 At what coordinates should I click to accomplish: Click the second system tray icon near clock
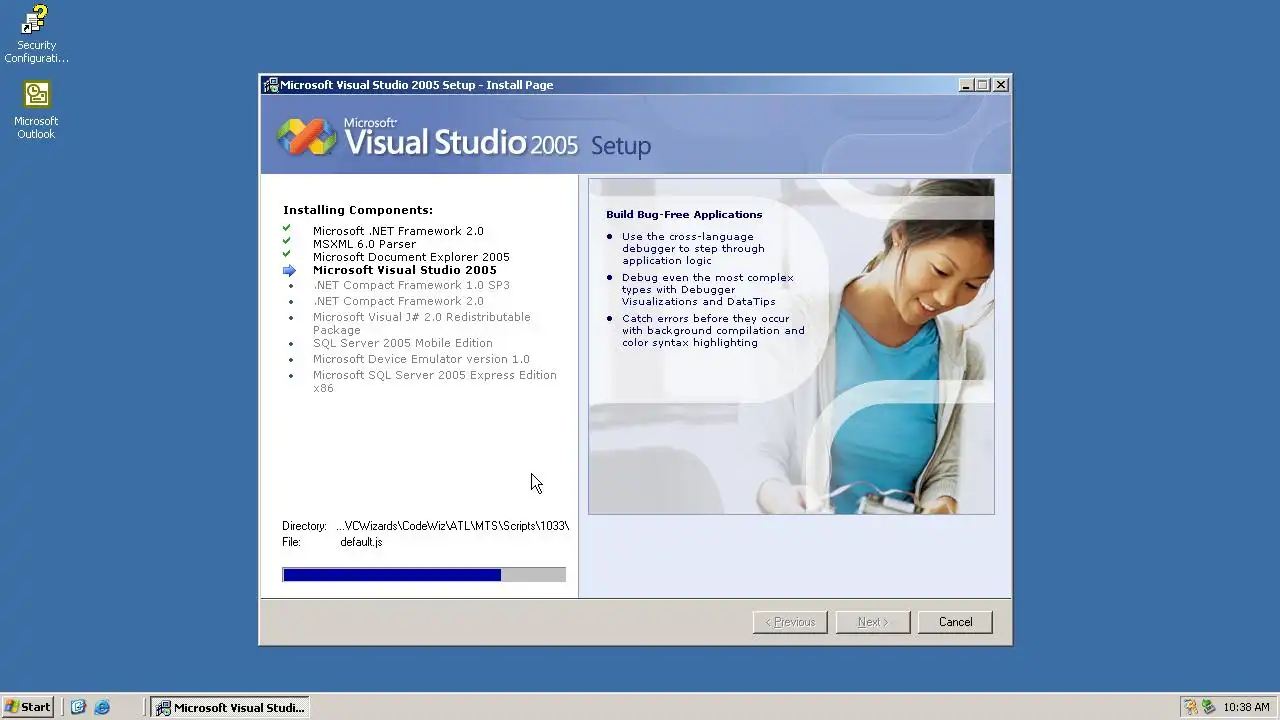tap(1208, 707)
